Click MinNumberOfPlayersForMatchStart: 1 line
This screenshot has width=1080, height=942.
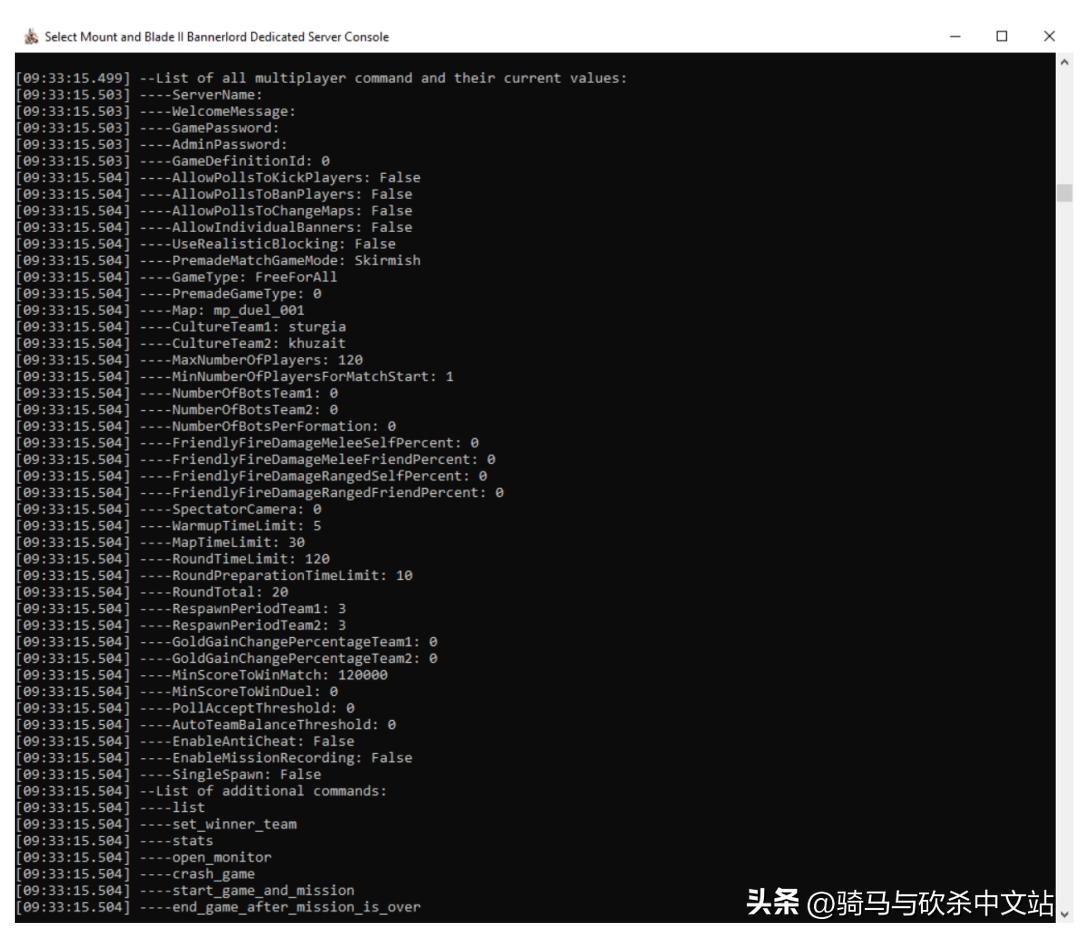(x=234, y=377)
